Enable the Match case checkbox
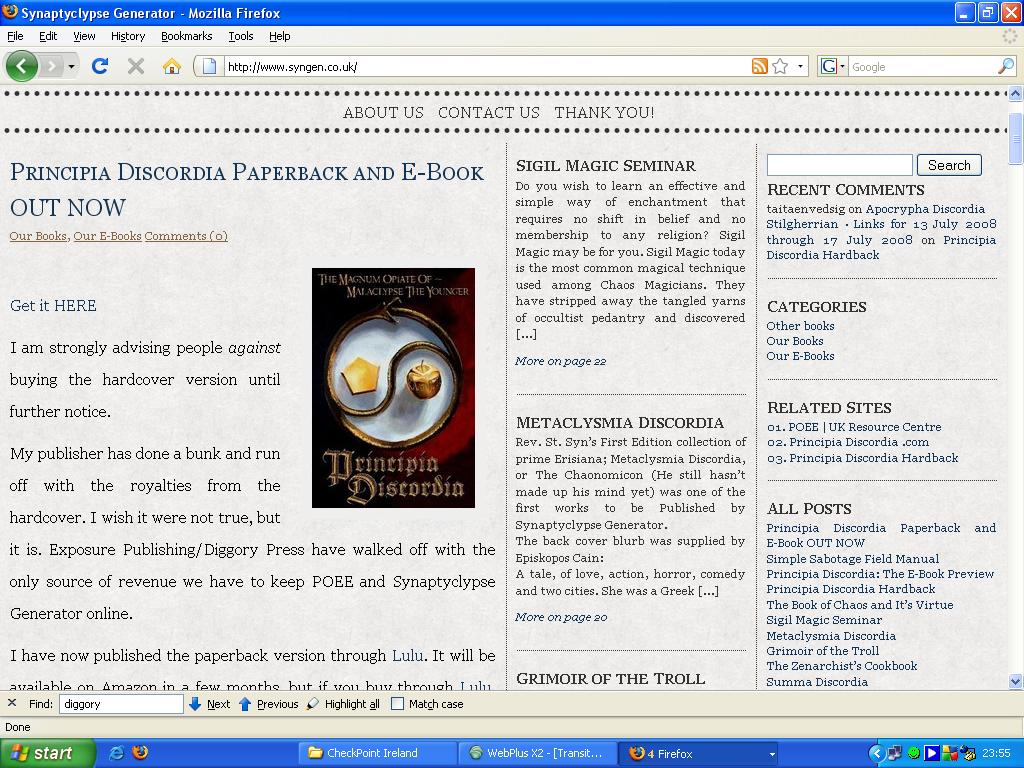Image resolution: width=1024 pixels, height=768 pixels. click(x=397, y=704)
